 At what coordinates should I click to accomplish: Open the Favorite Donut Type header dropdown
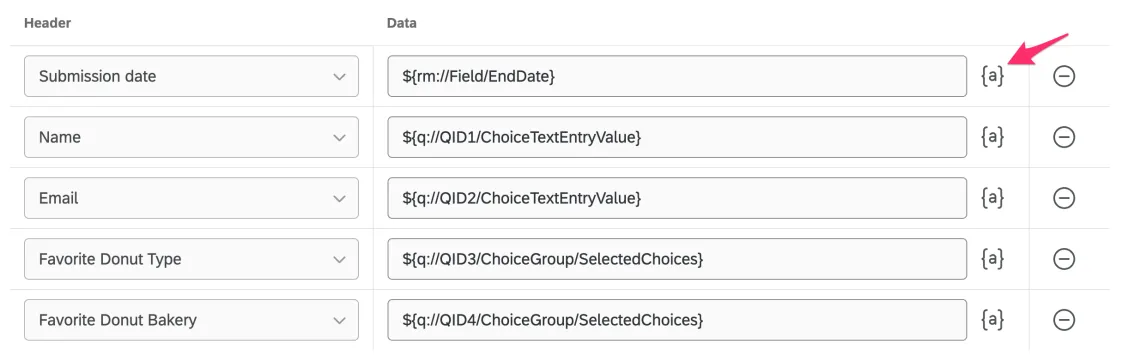click(x=191, y=259)
